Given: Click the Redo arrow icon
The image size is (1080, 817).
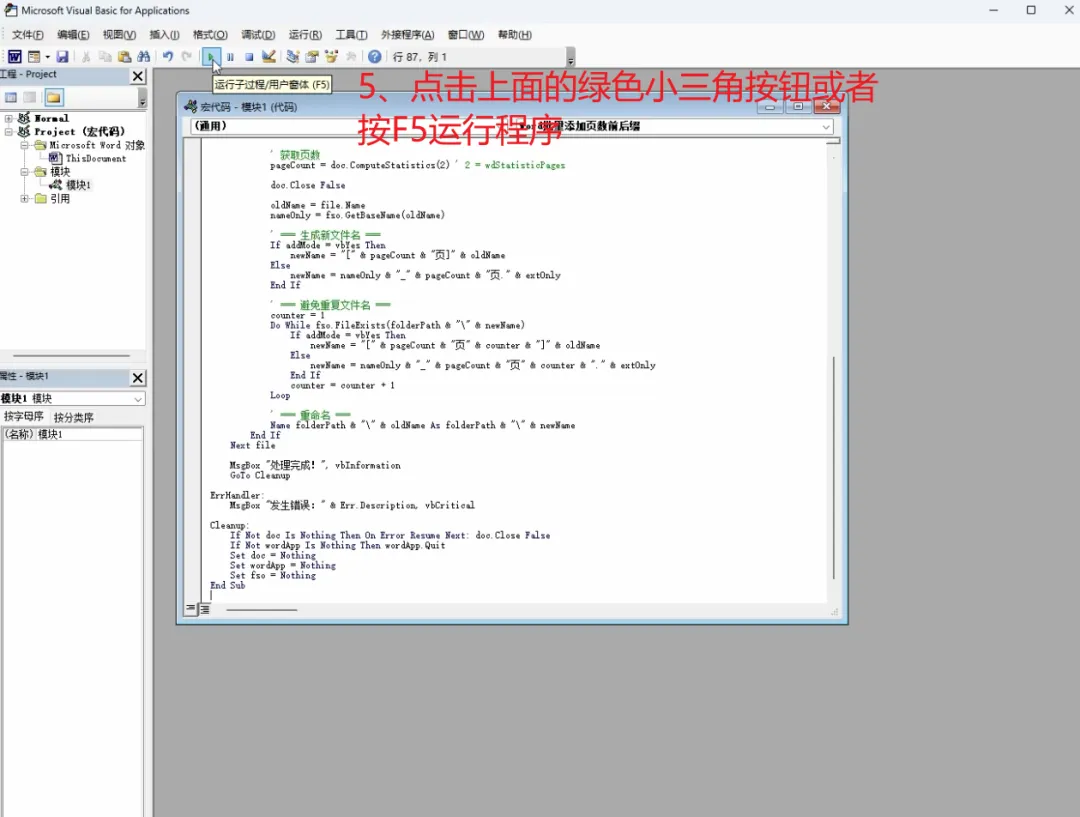Looking at the screenshot, I should (x=187, y=56).
